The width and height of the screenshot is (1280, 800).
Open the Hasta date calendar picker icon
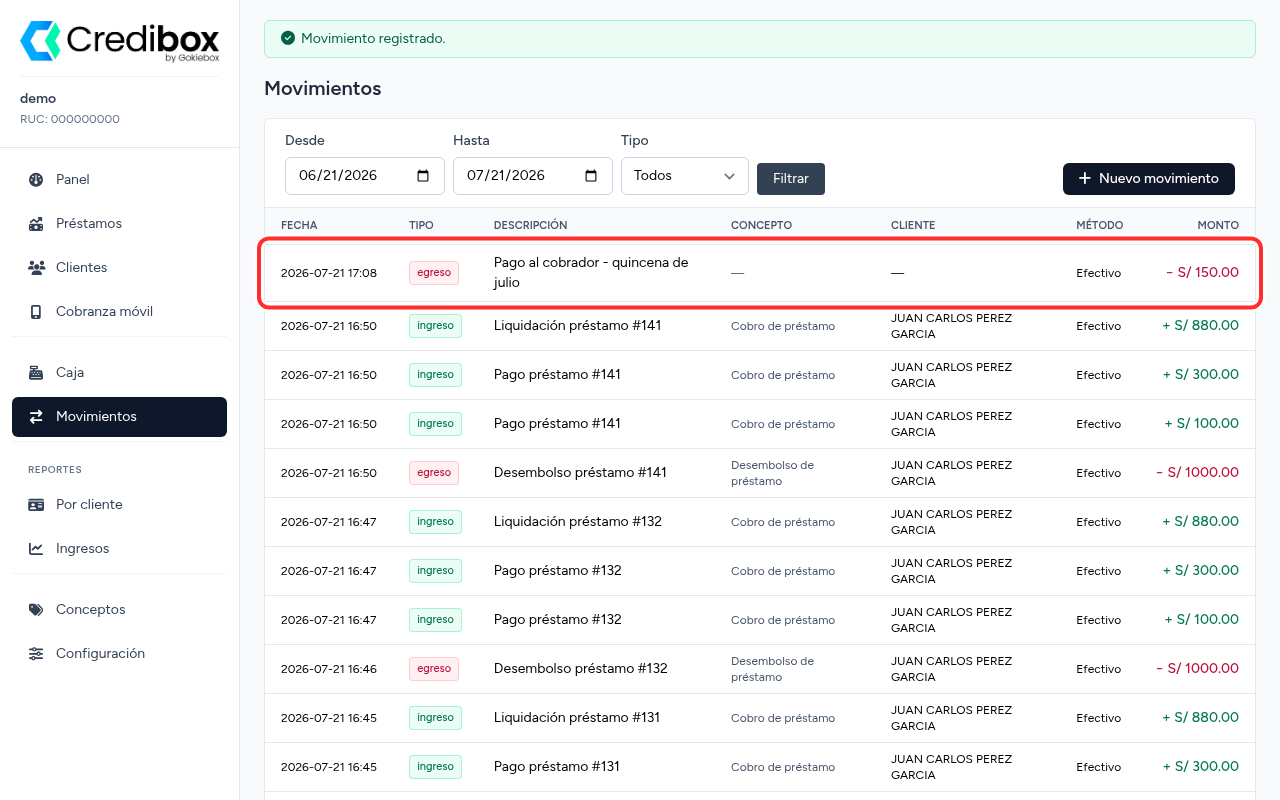[591, 176]
